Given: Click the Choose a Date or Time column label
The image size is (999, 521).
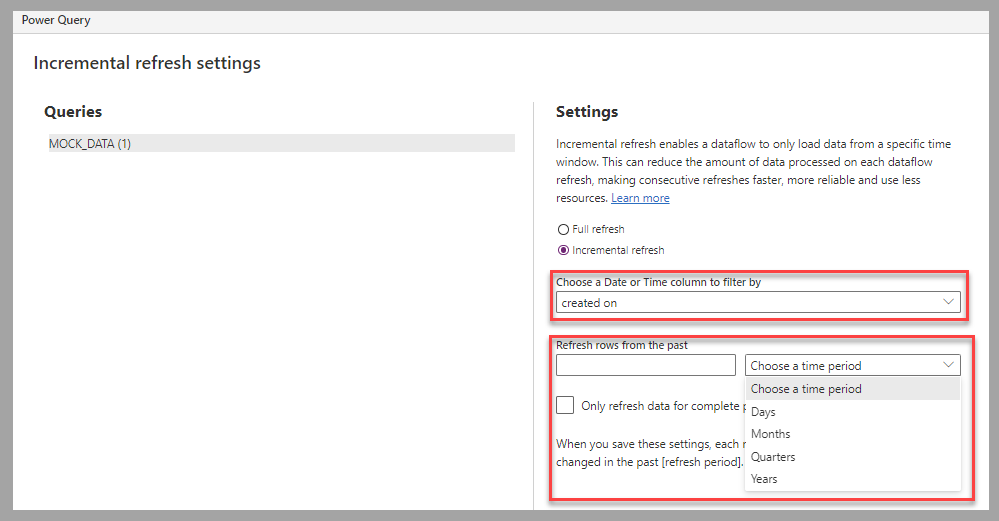Looking at the screenshot, I should 658,282.
